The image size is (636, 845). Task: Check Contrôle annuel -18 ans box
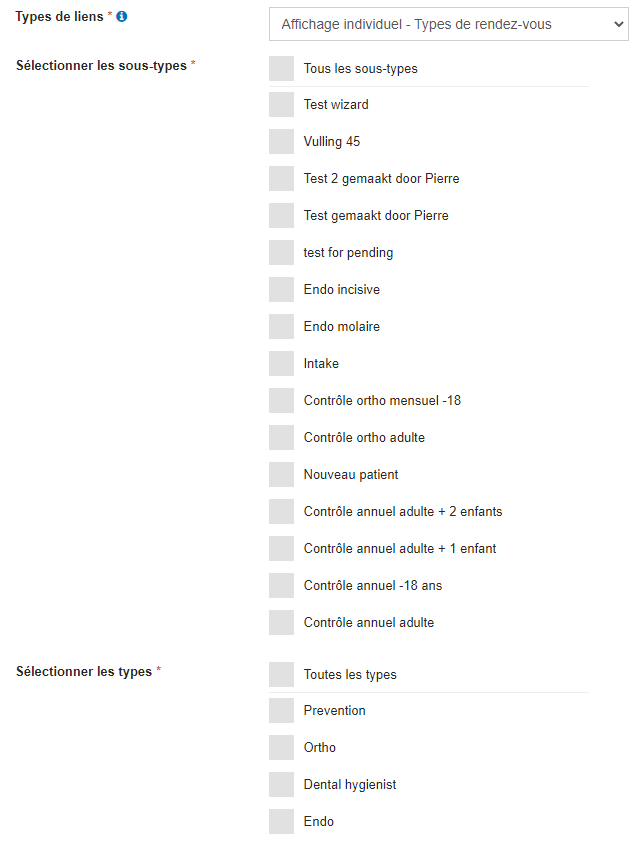tap(281, 586)
